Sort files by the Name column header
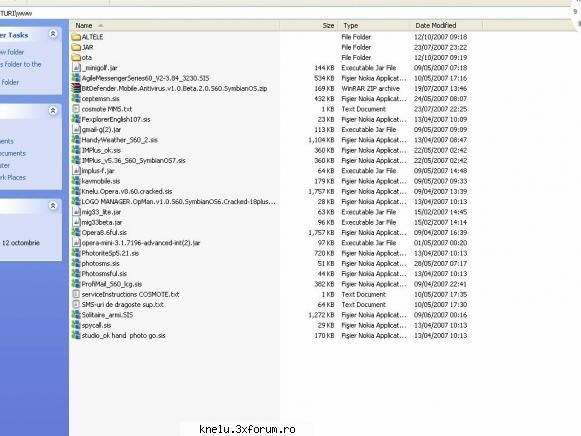This screenshot has width=581, height=436. click(174, 26)
